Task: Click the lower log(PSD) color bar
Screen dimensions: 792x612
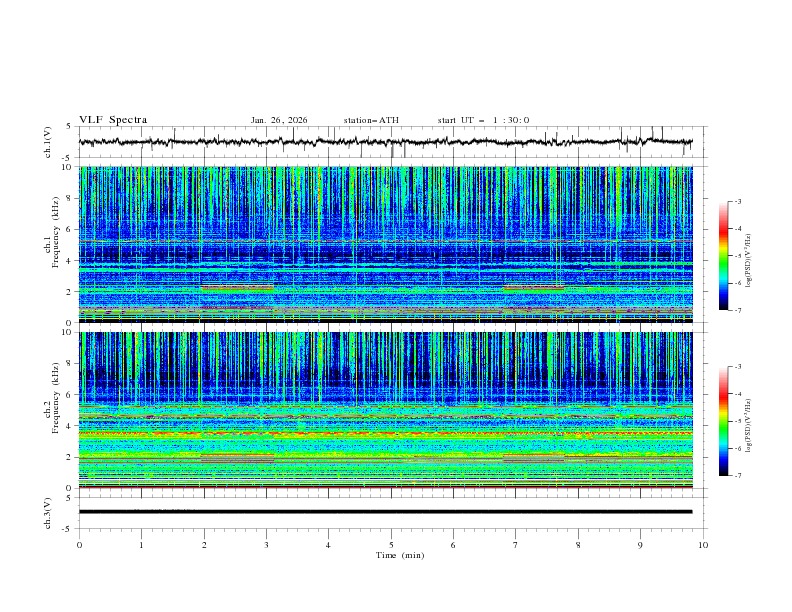Action: click(x=724, y=421)
